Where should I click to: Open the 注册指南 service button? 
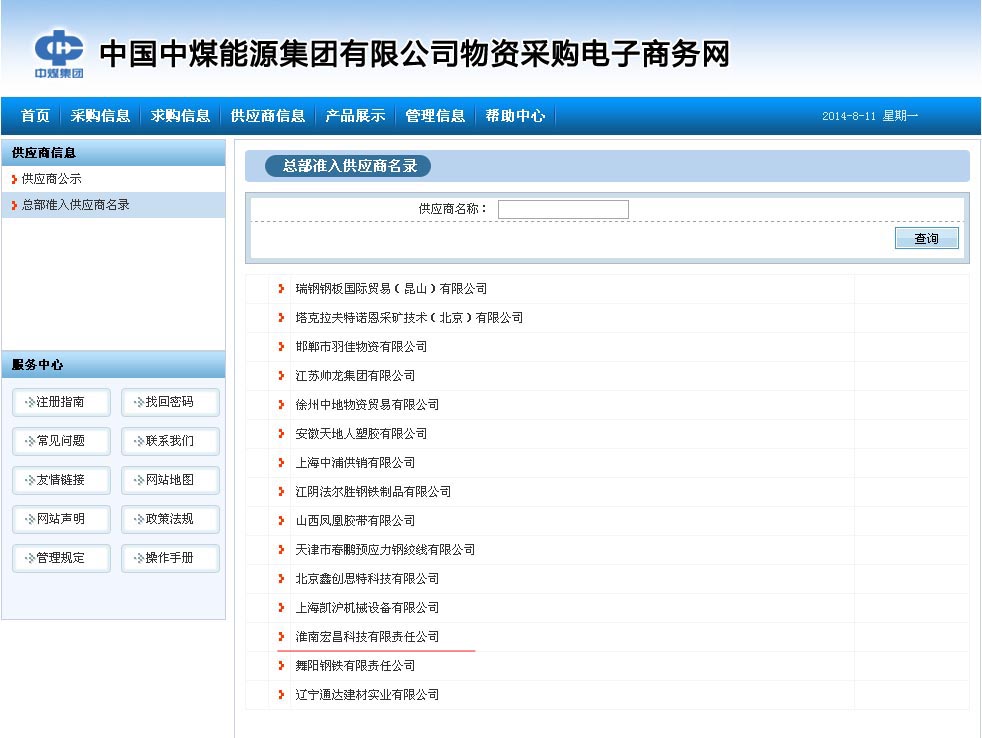pos(61,402)
